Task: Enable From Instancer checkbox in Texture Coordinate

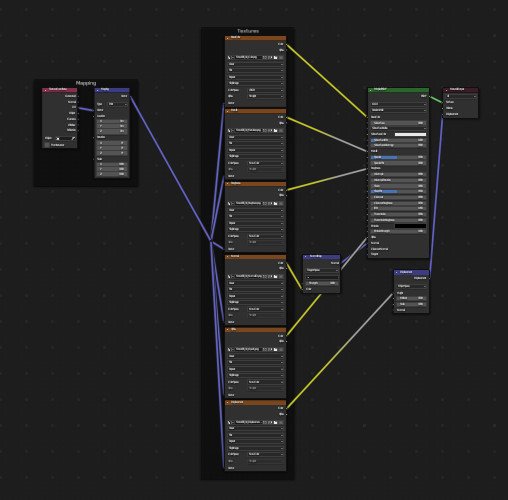Action: 47,145
